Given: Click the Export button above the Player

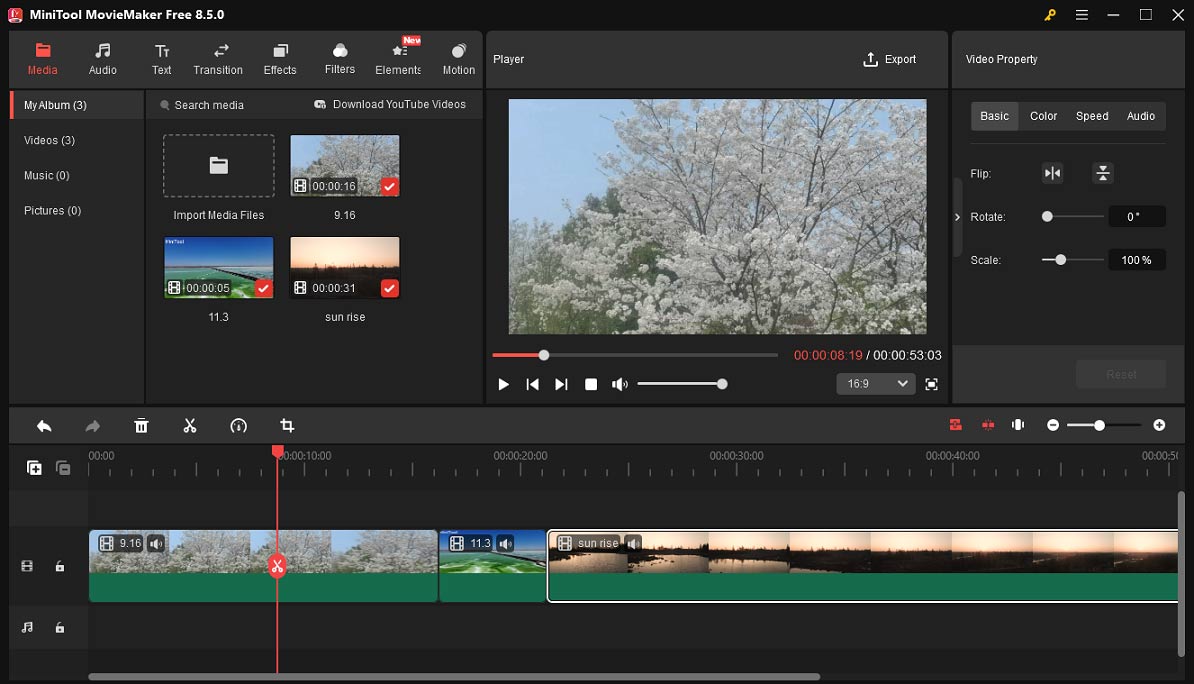Looking at the screenshot, I should coord(890,58).
